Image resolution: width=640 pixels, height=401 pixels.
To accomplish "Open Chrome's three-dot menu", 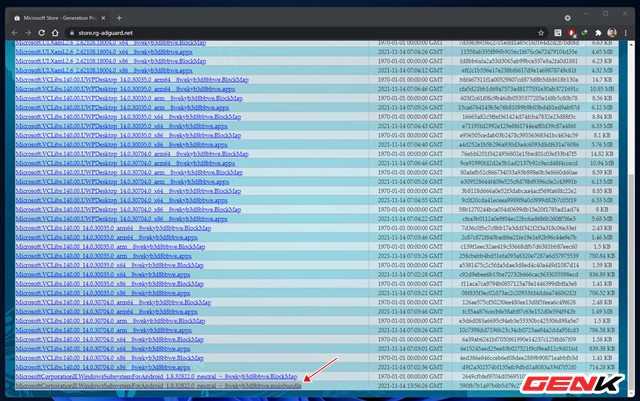I will click(x=625, y=33).
